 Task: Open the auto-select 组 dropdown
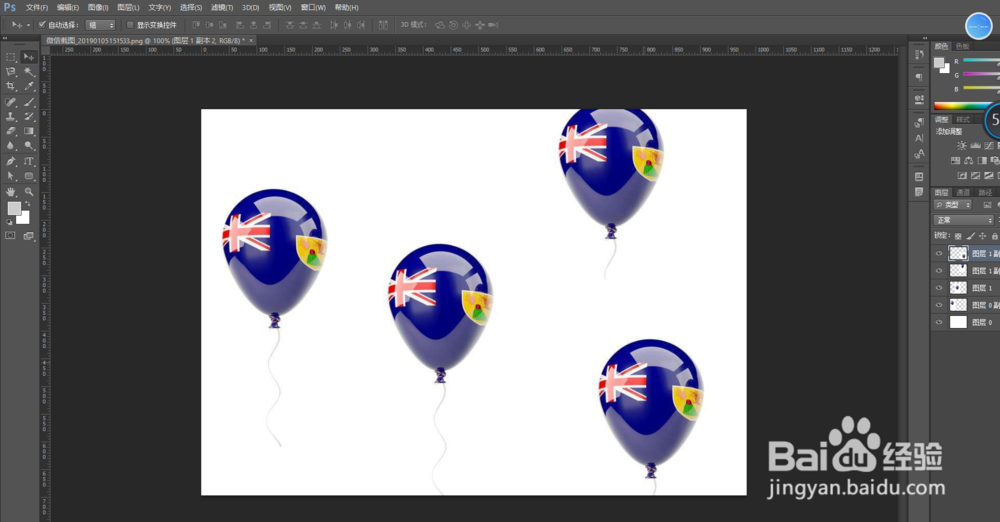pos(101,25)
